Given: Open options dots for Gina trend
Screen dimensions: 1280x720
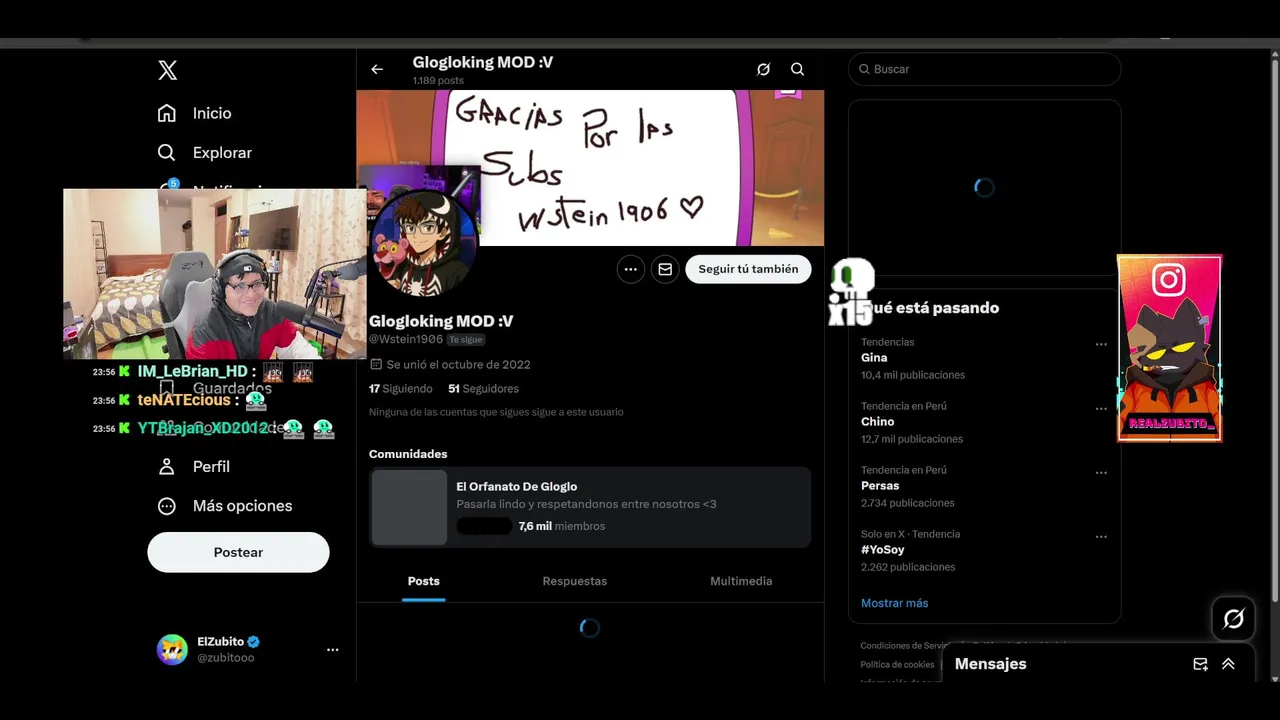Looking at the screenshot, I should click(x=1101, y=344).
